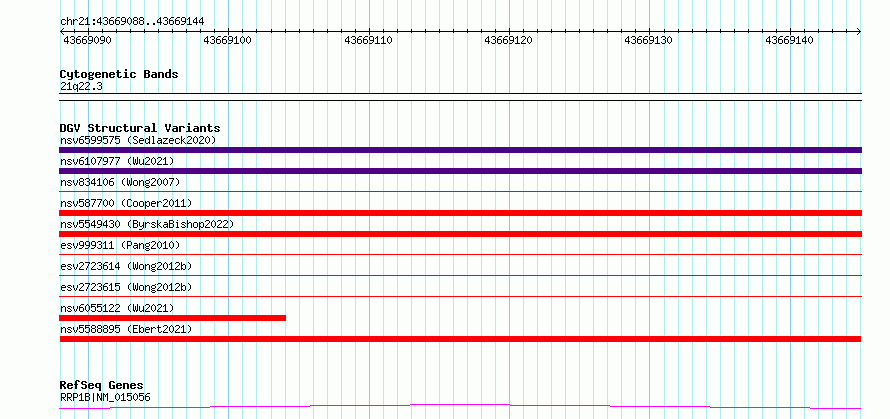Select the short red bar under nsv6055122
Screen dimensions: 890x419
[173, 318]
